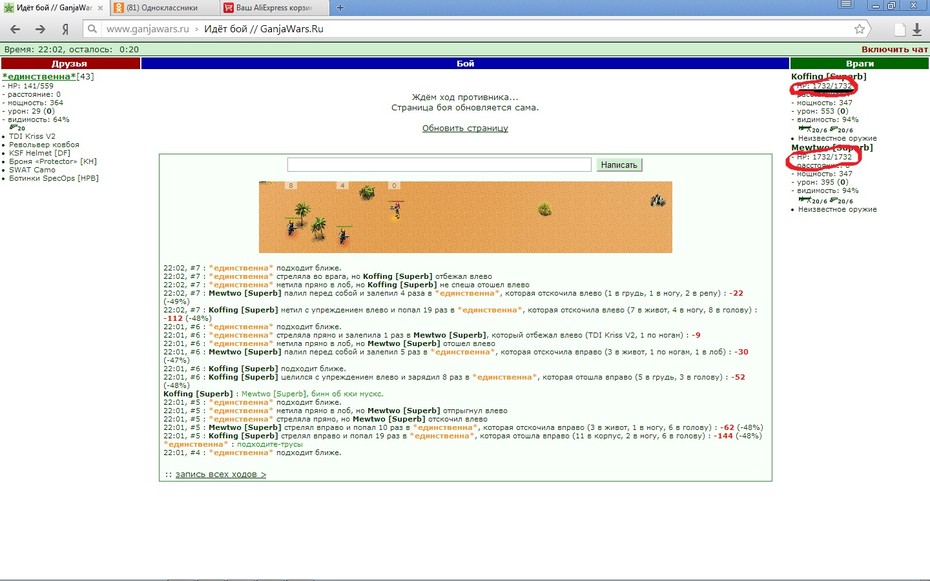Click the Обновить страницу link
This screenshot has height=581, width=930.
[x=465, y=128]
